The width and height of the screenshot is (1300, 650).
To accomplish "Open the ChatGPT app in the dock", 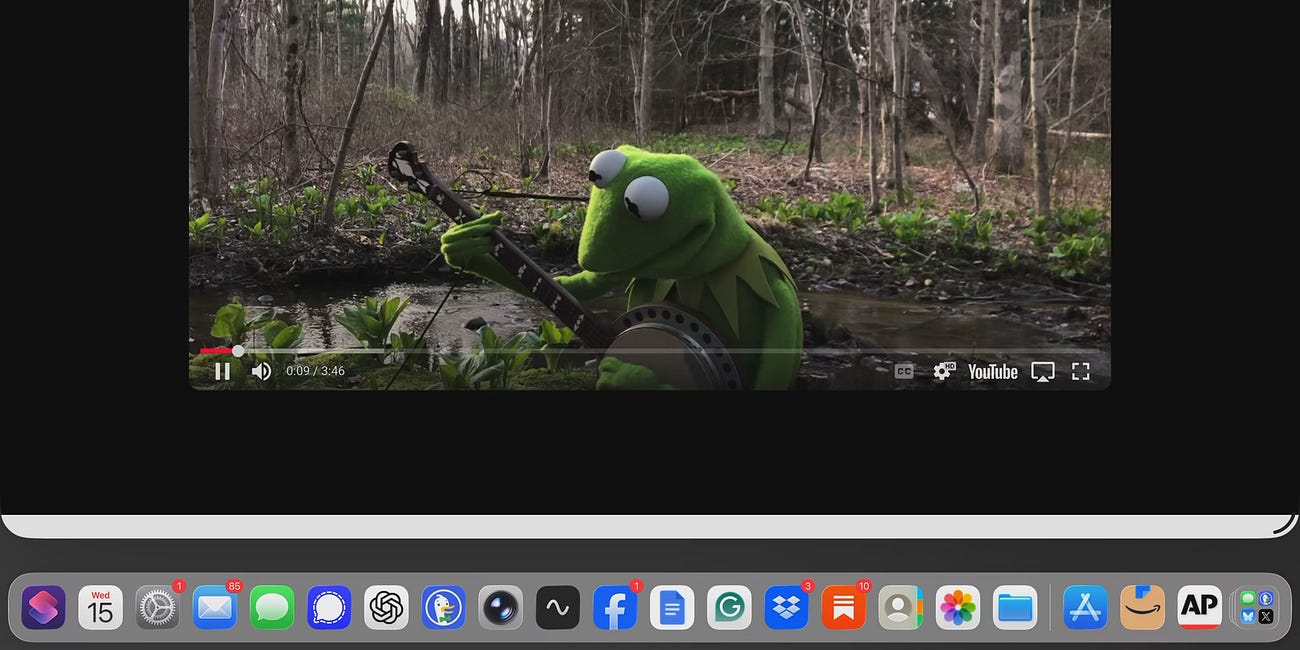I will [386, 607].
